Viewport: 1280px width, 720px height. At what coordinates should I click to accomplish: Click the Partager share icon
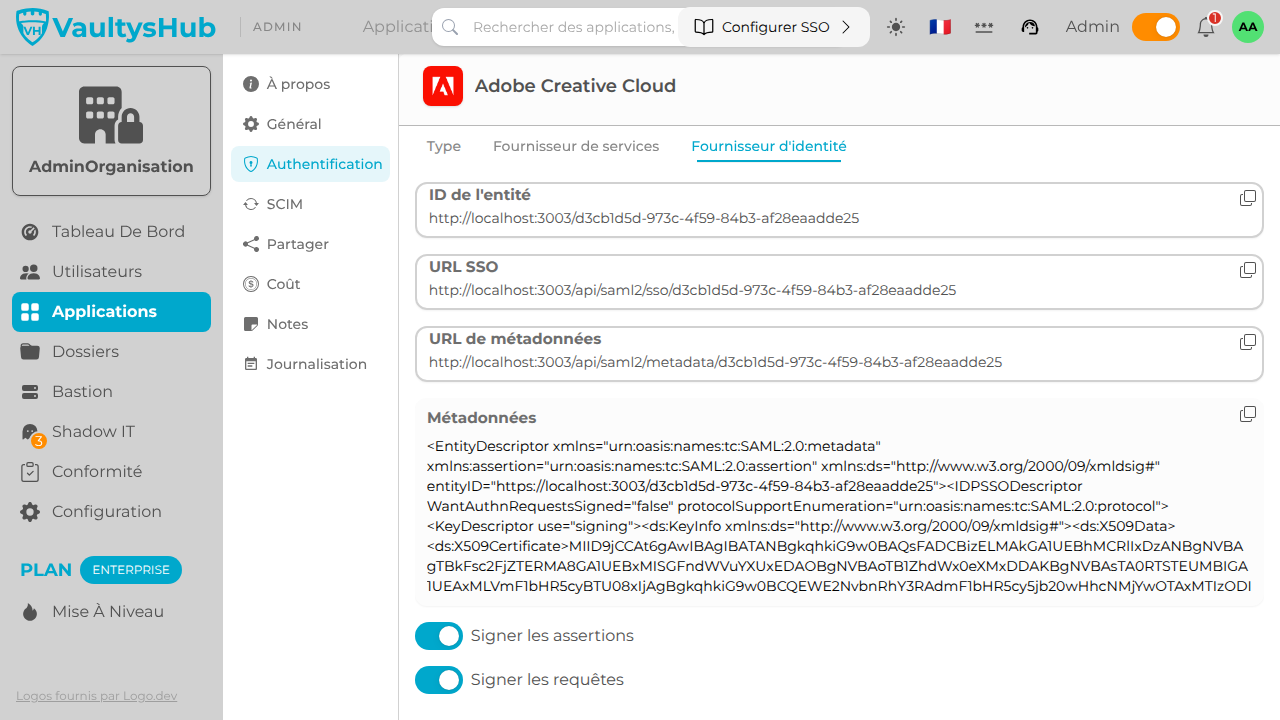tap(251, 244)
